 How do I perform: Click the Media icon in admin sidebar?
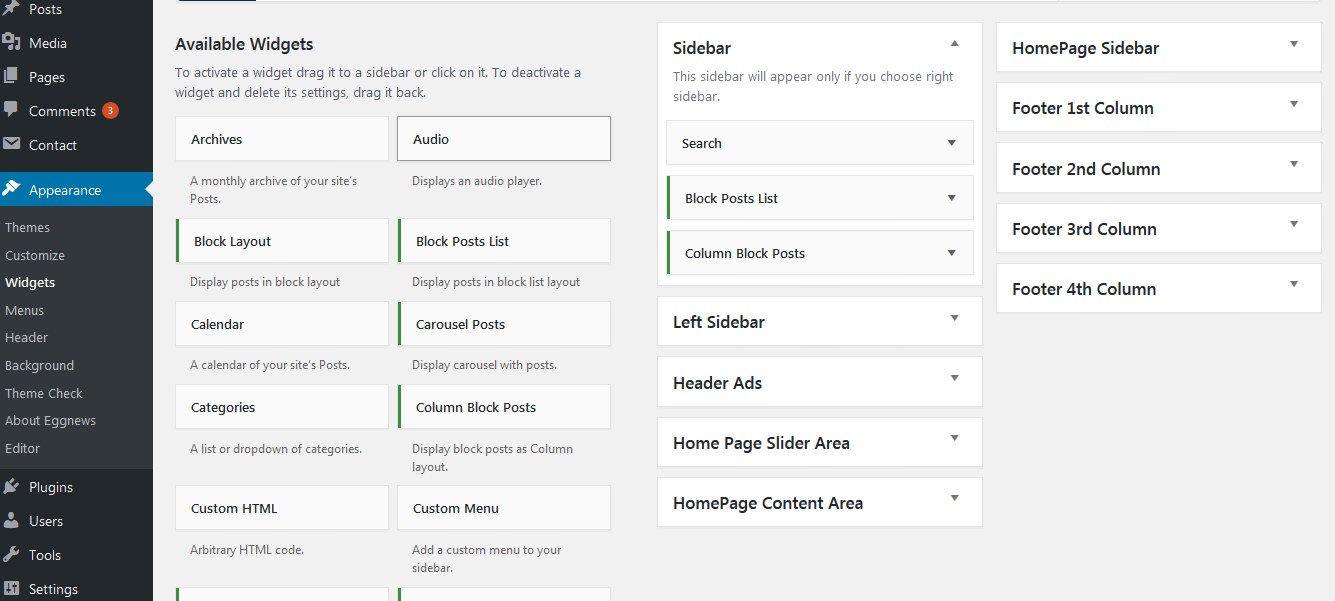pyautogui.click(x=12, y=43)
